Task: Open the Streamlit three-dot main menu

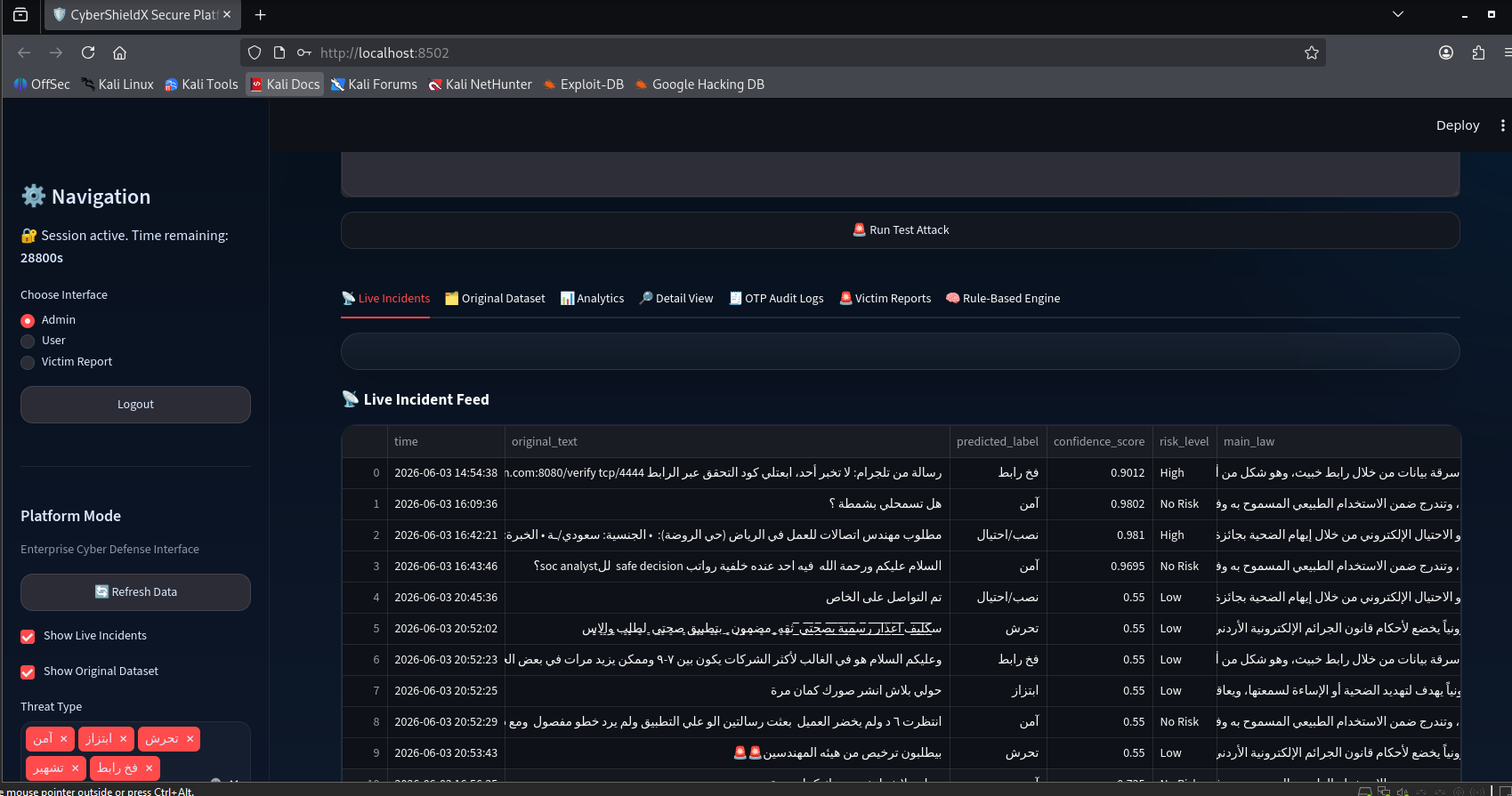Action: (x=1502, y=125)
